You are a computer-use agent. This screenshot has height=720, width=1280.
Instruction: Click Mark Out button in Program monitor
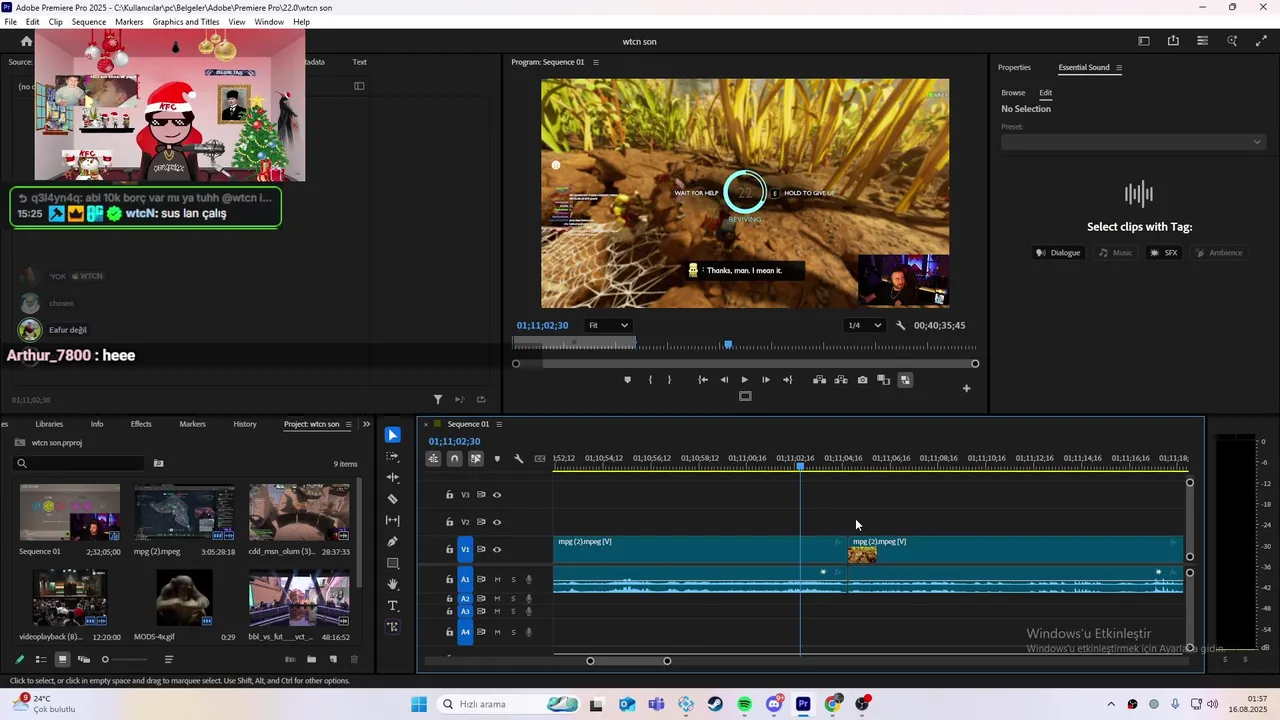tap(670, 380)
